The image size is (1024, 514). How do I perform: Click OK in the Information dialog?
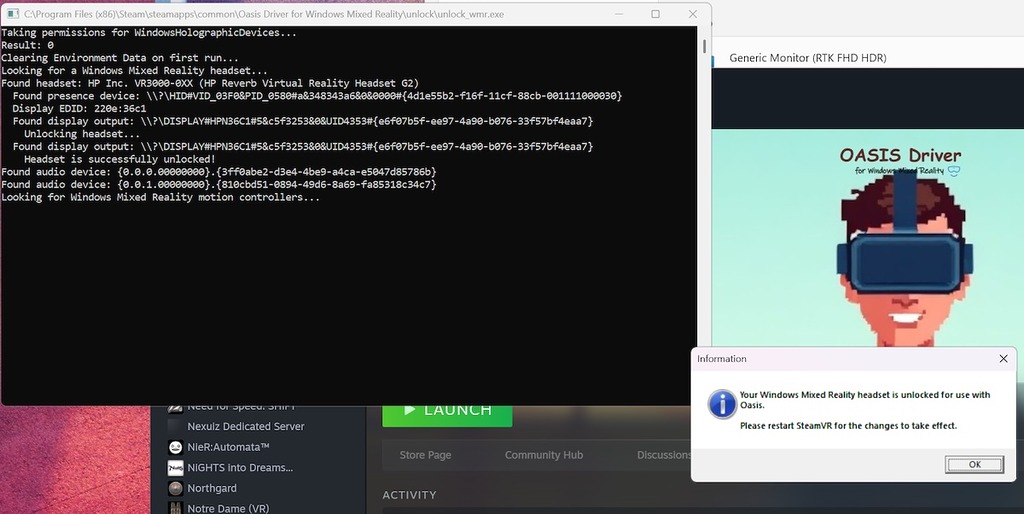point(974,464)
